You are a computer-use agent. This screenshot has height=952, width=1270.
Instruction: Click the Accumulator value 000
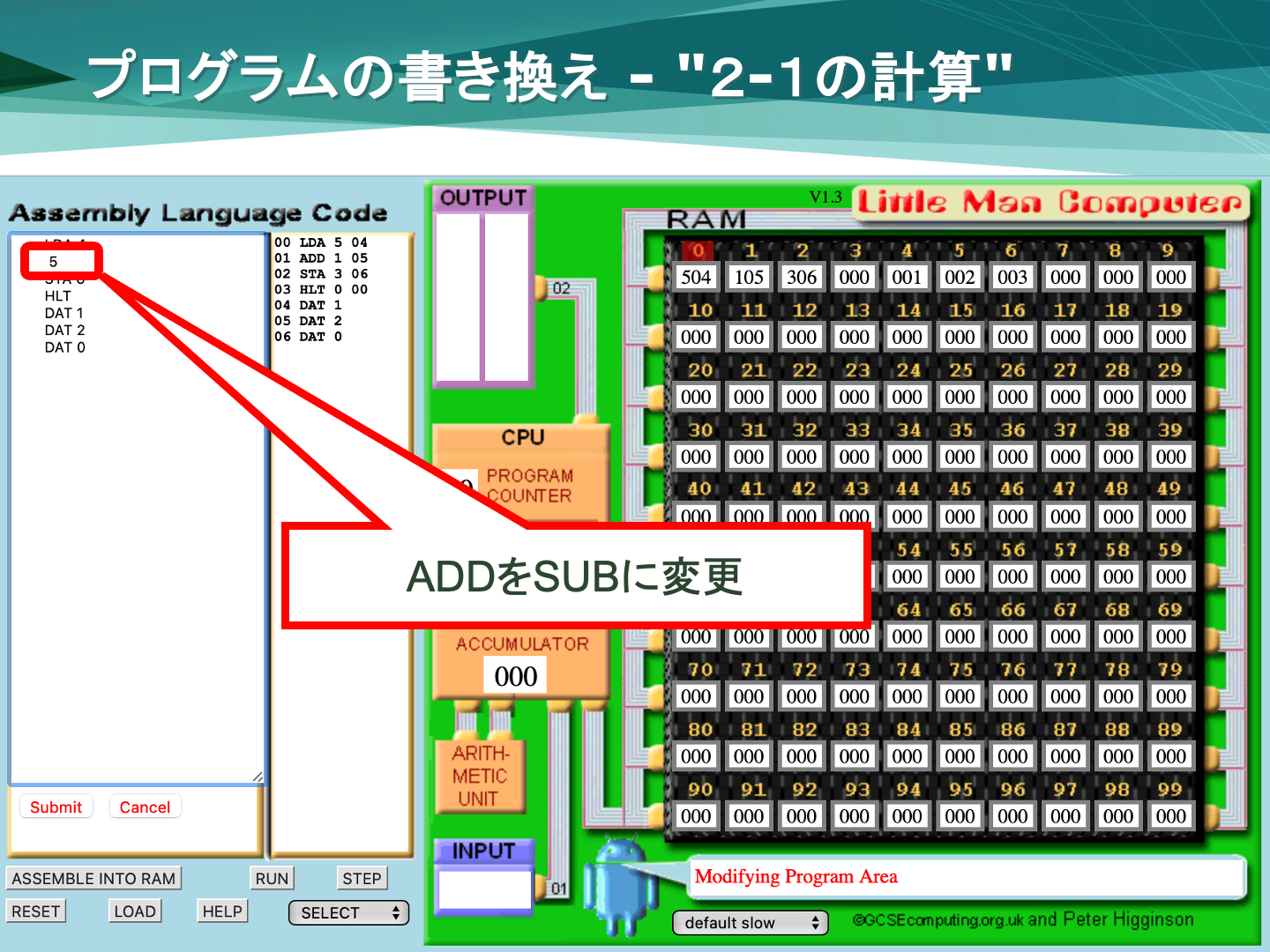click(x=516, y=676)
